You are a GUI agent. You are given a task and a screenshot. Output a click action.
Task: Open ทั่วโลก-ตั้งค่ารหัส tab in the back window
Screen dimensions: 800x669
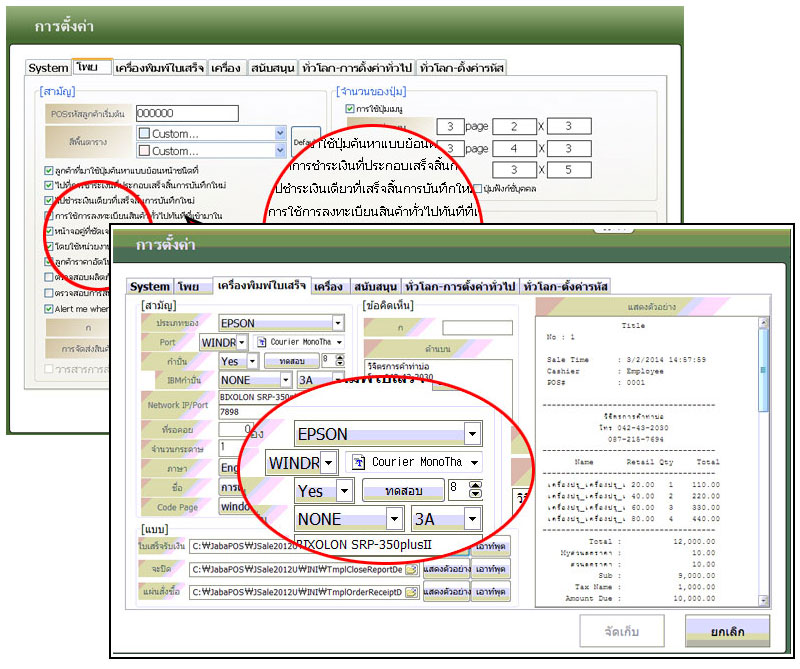coord(462,68)
